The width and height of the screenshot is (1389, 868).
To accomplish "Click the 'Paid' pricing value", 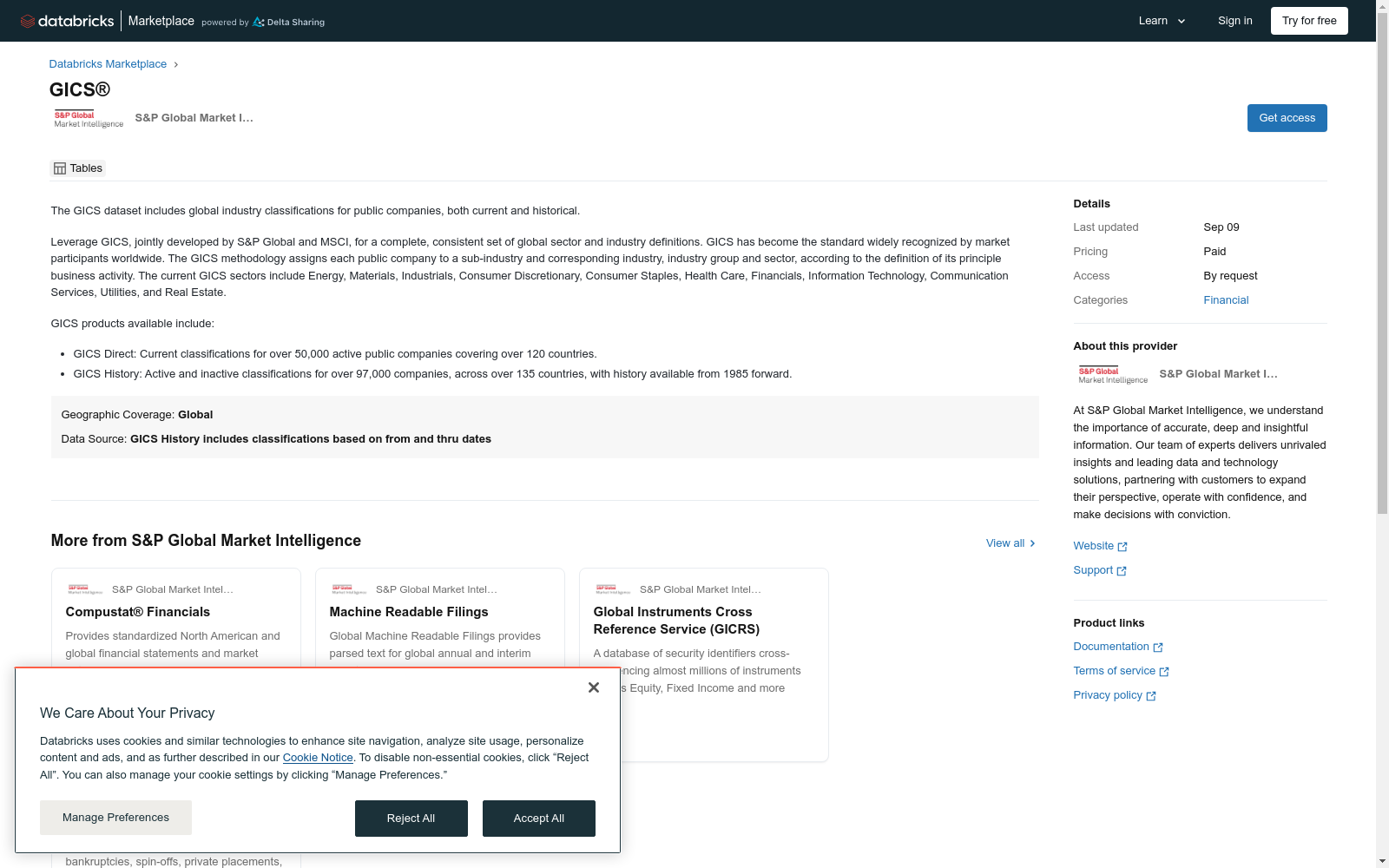I will click(1215, 252).
